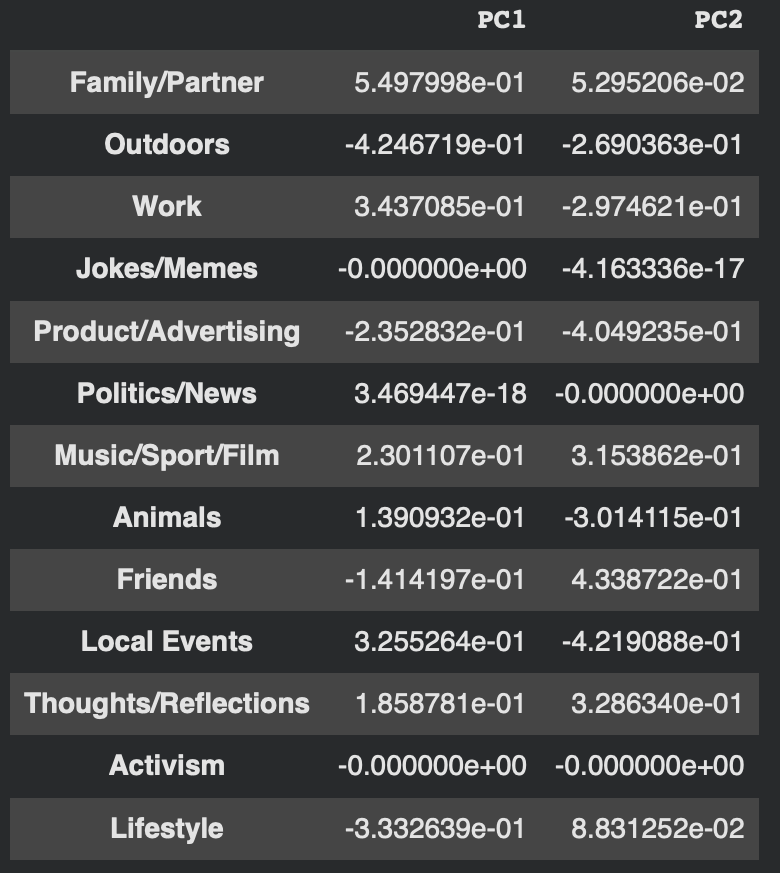Click Family/Partner PC1 value 5.497998e-01
This screenshot has width=780, height=873.
(439, 82)
